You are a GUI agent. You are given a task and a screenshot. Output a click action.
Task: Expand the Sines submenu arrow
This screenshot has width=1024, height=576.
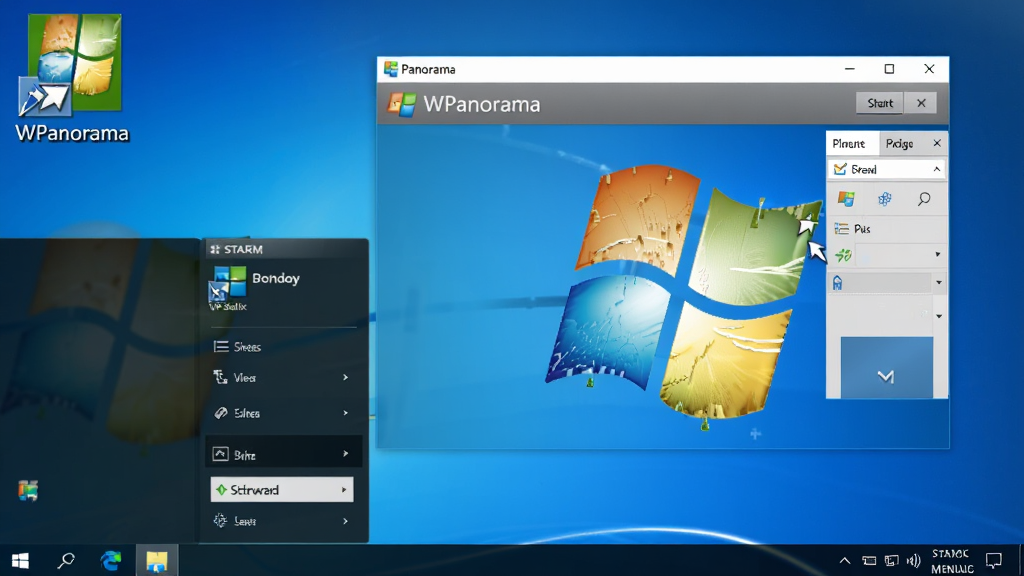345,413
